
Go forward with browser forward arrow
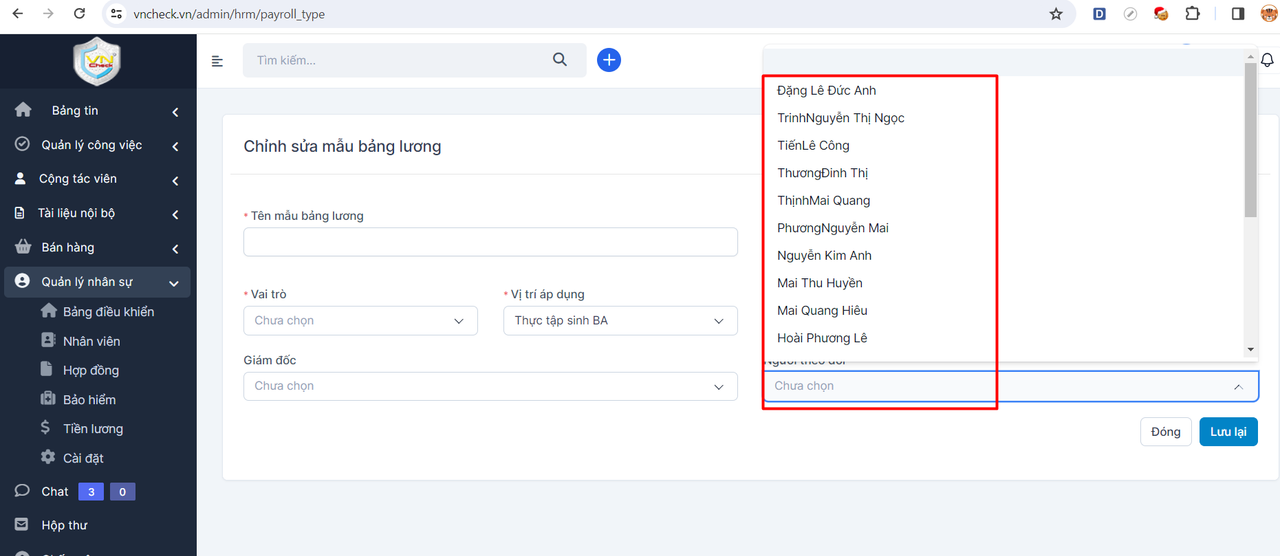click(x=48, y=14)
